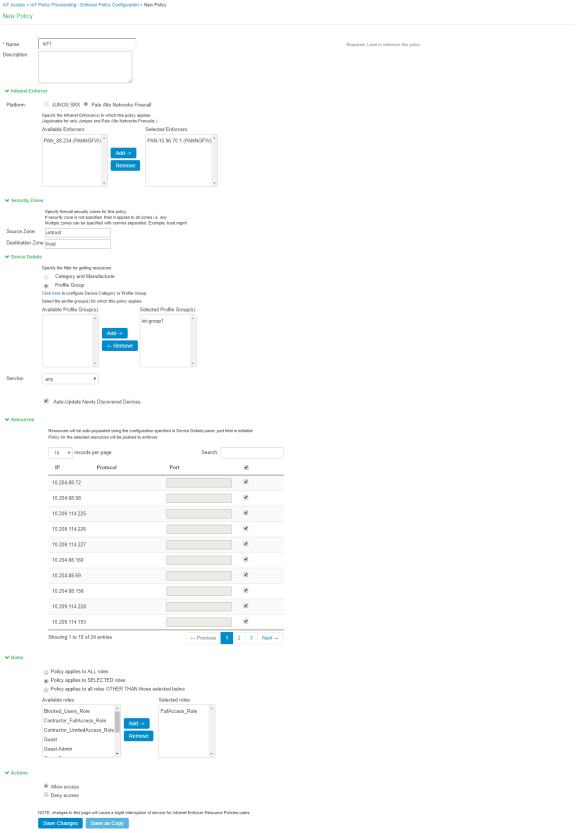Select Blocked_Users_Role in Available roles list
The width and height of the screenshot is (576, 833).
coord(67,711)
